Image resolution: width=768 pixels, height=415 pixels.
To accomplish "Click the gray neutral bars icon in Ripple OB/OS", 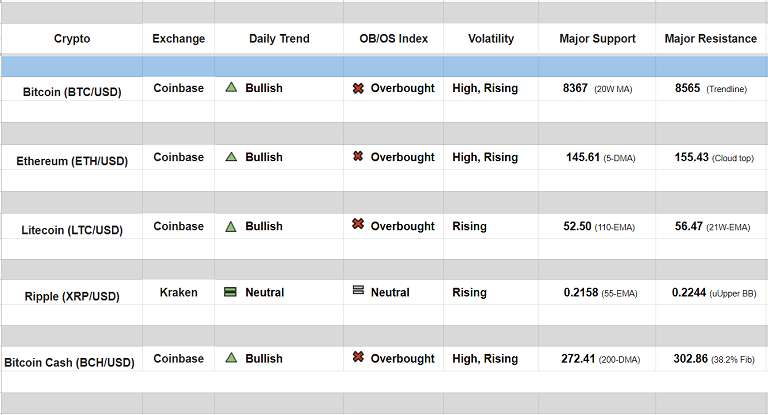I will [358, 291].
